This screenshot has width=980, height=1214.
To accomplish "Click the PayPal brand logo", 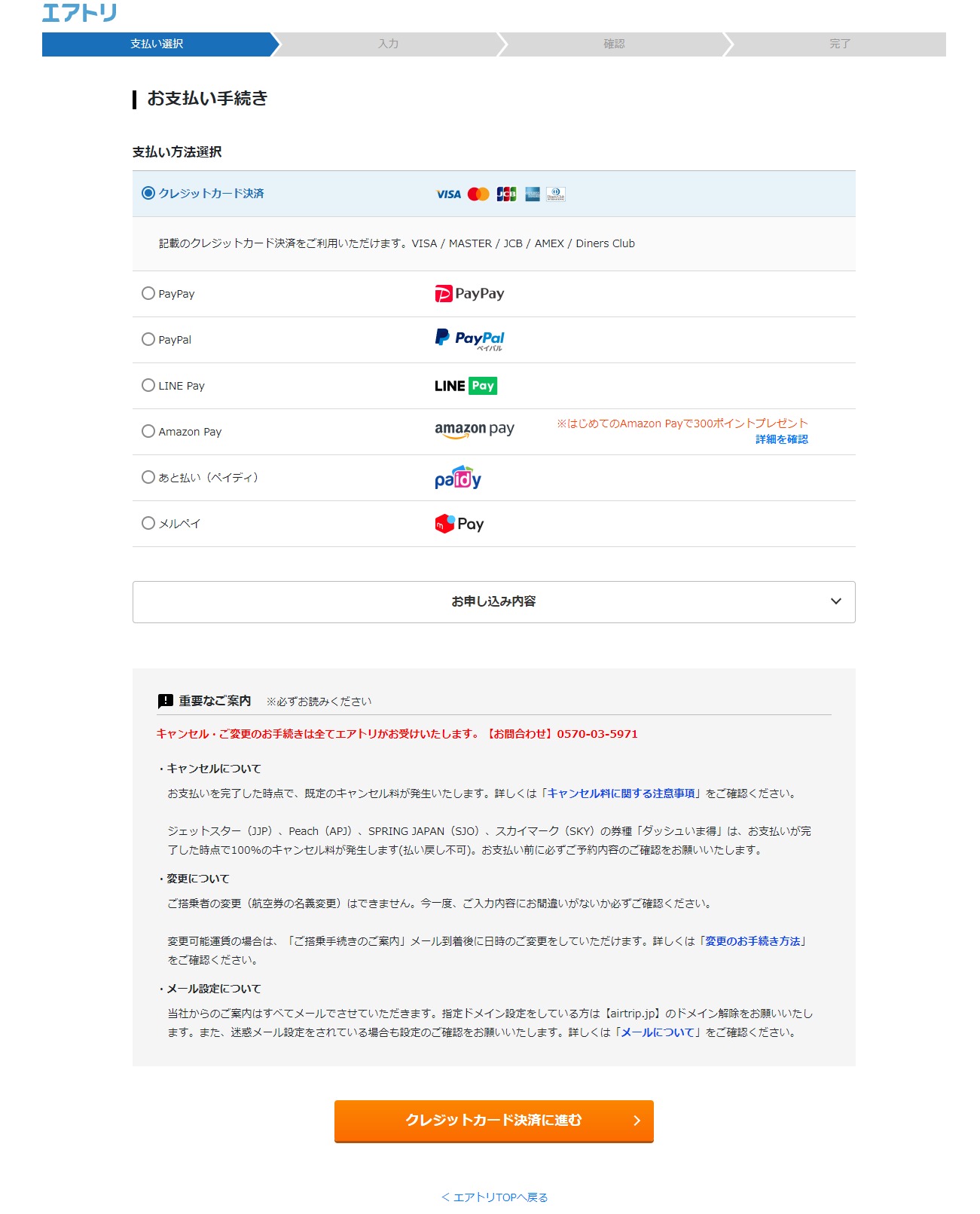I will coord(469,340).
